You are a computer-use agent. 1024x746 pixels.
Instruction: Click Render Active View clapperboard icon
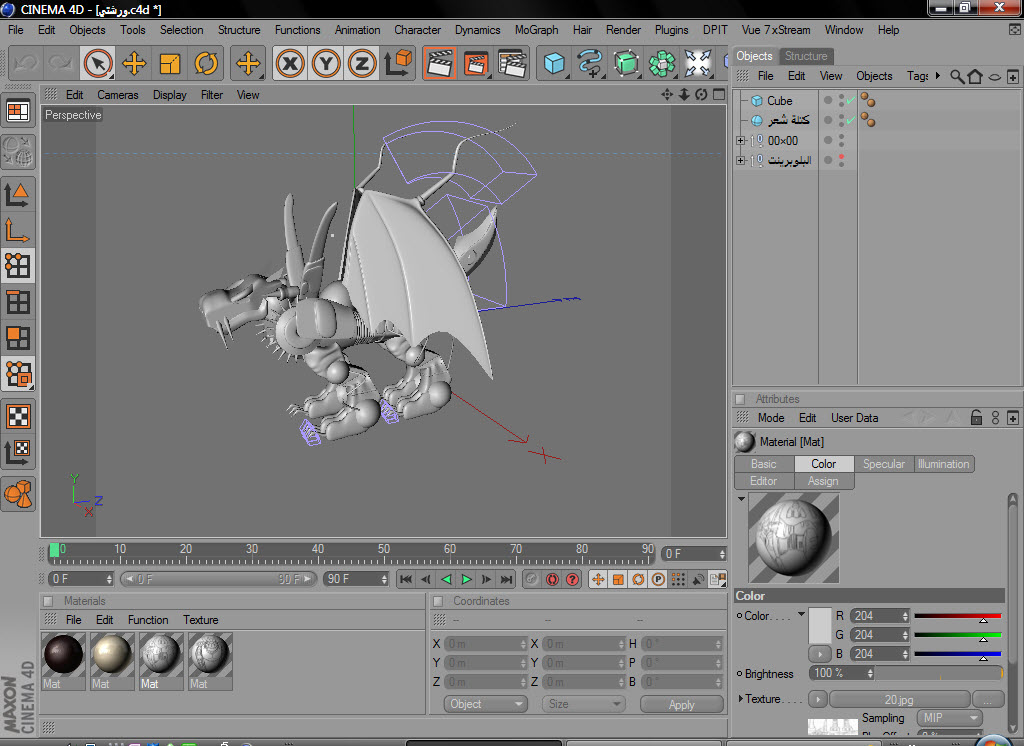[439, 64]
